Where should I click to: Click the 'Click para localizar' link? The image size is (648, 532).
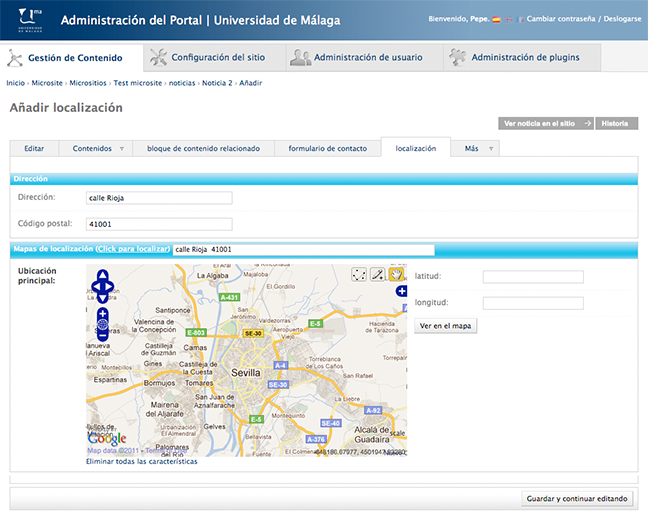pos(133,249)
